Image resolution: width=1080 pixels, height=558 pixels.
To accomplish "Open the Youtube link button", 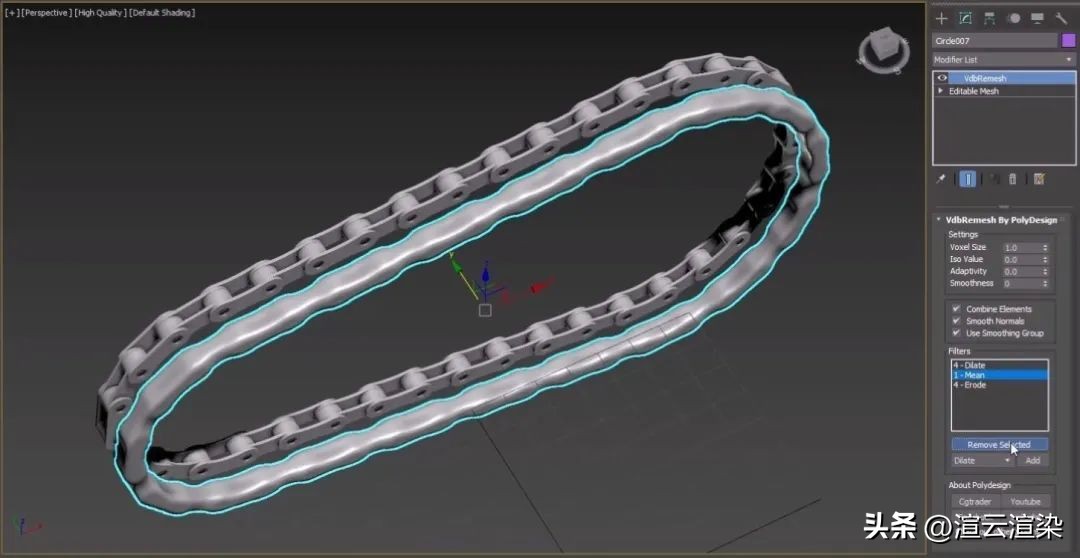I will (1026, 502).
